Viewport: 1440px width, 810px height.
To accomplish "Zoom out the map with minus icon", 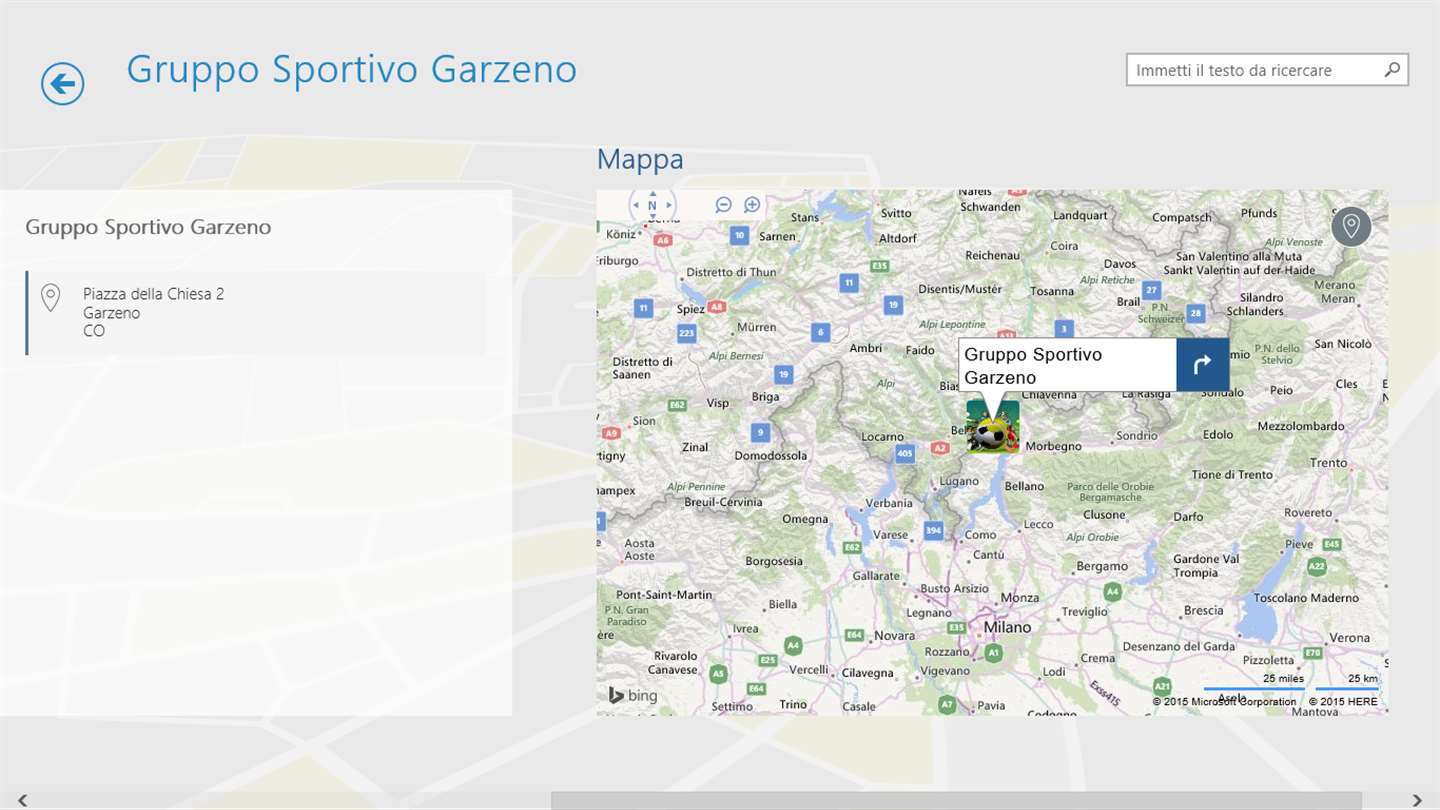I will tap(724, 205).
